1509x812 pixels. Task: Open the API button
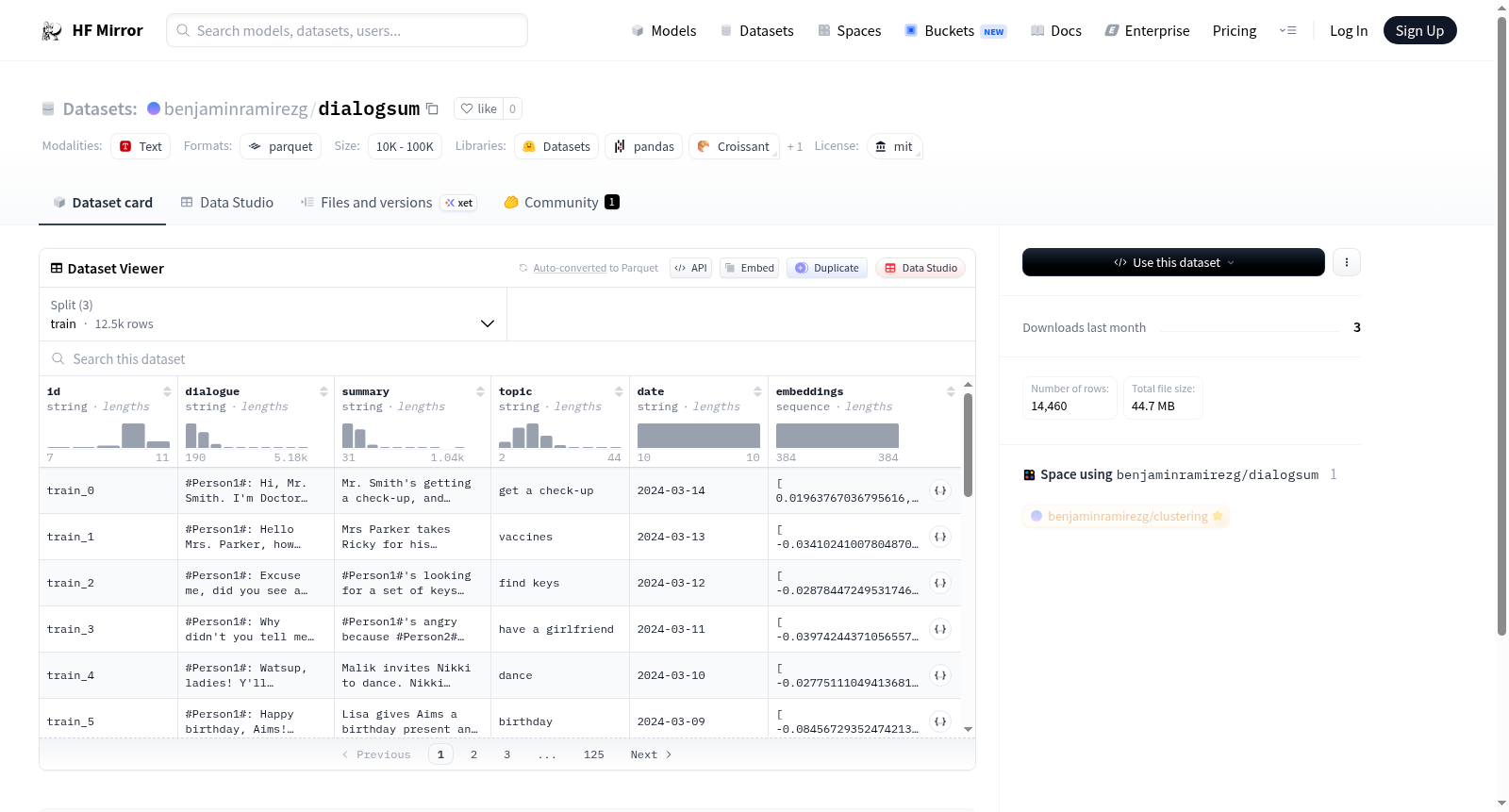tap(690, 268)
